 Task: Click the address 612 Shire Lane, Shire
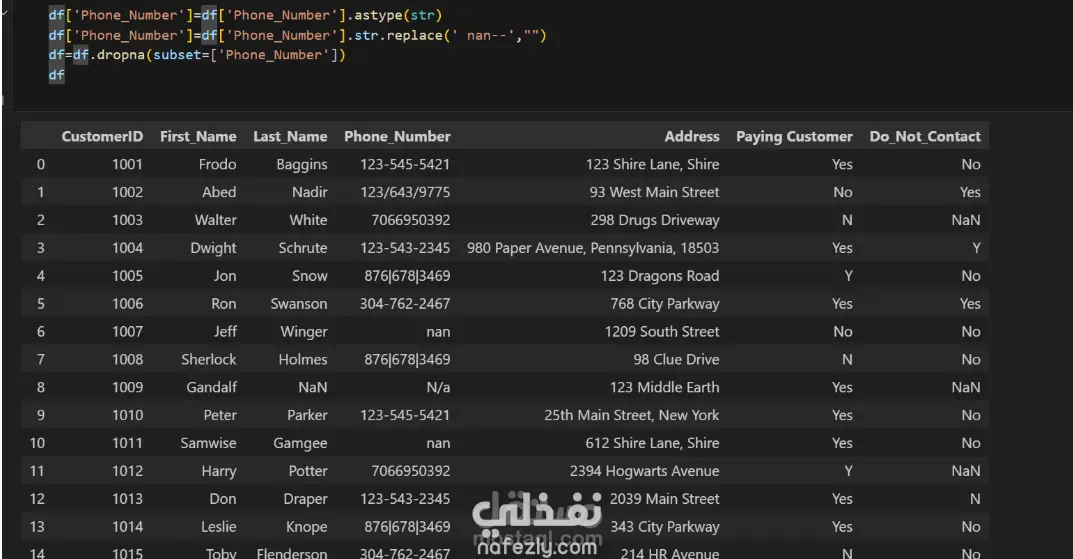tap(652, 443)
